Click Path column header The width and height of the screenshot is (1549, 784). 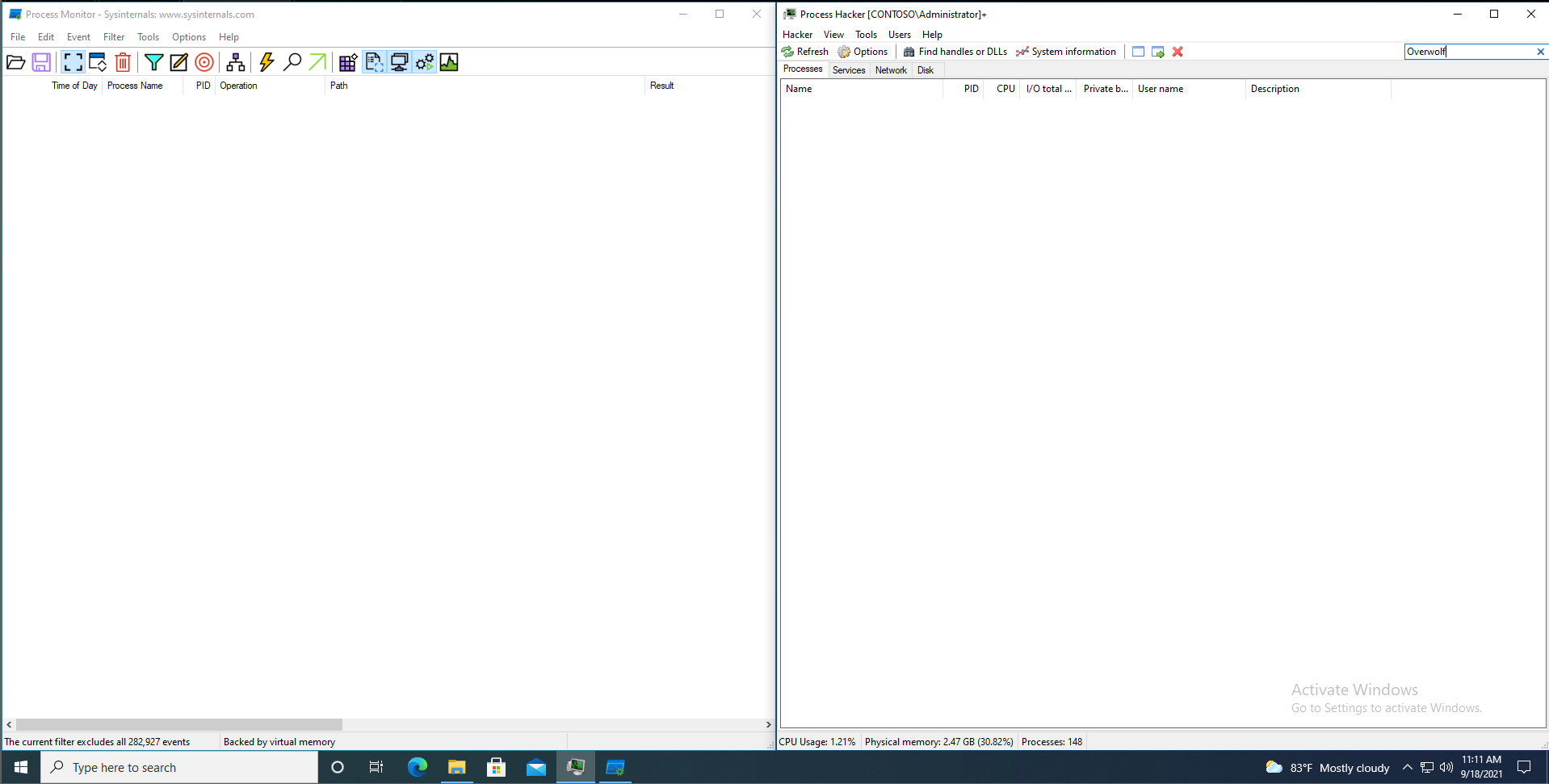tap(339, 86)
